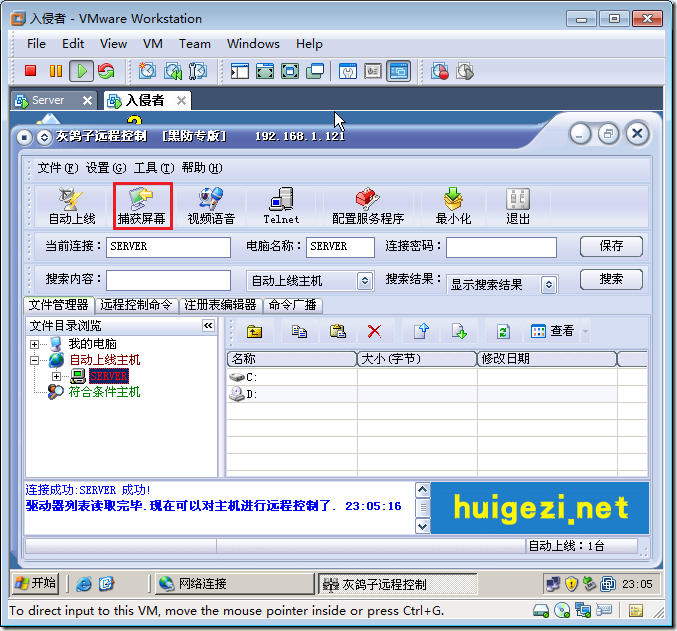Click the 最小化 minimize toolbar icon
677x631 pixels.
(453, 206)
